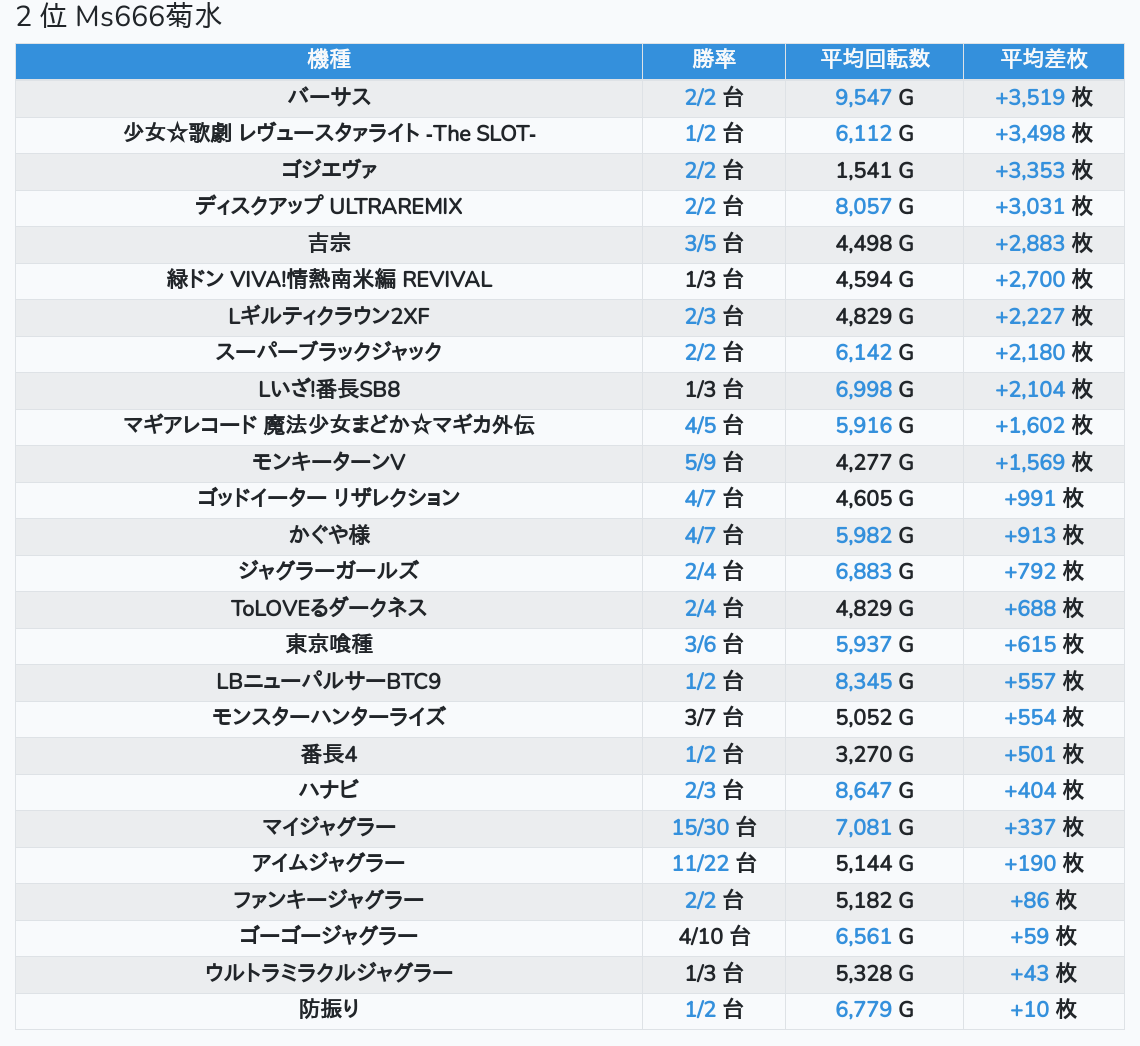Screen dimensions: 1140x1046
Task: Open the +3,498 average difference value
Action: pos(1029,134)
